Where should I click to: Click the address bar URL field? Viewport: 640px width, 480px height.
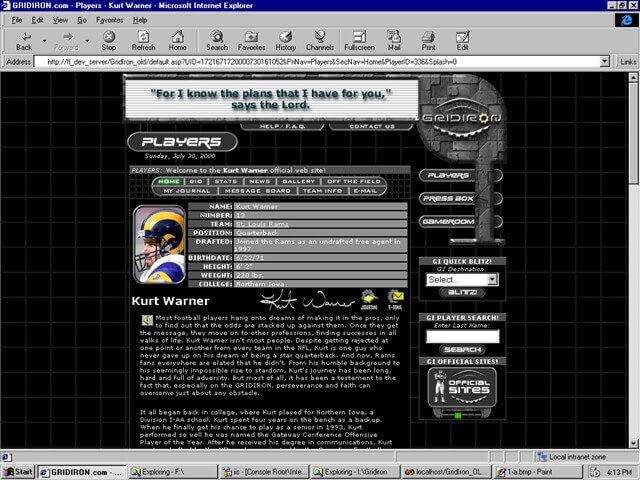pyautogui.click(x=318, y=62)
